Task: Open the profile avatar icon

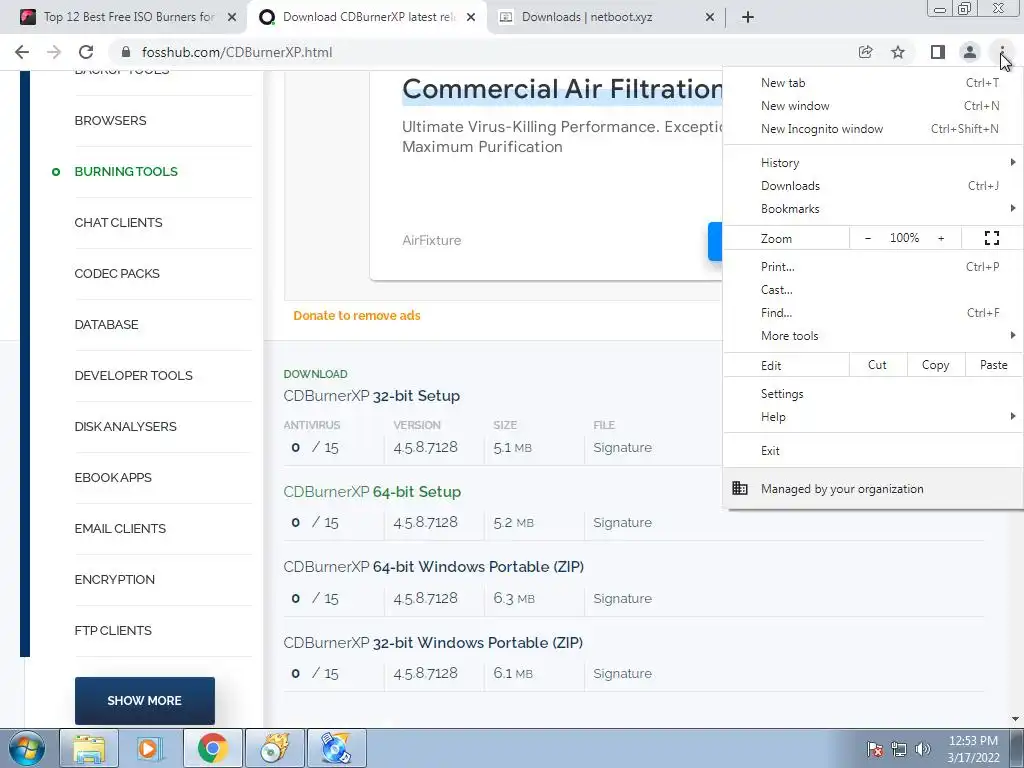Action: (970, 52)
